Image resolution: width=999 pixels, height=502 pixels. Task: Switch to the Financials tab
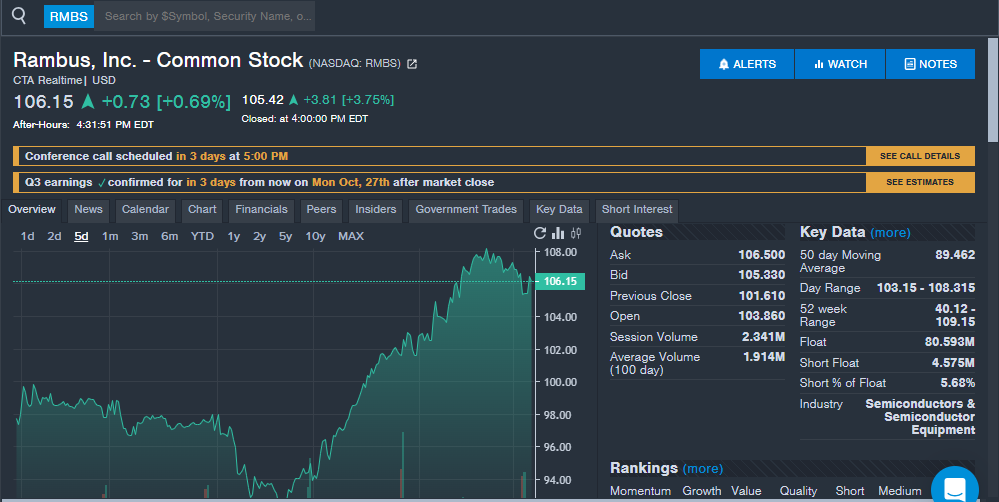point(261,210)
